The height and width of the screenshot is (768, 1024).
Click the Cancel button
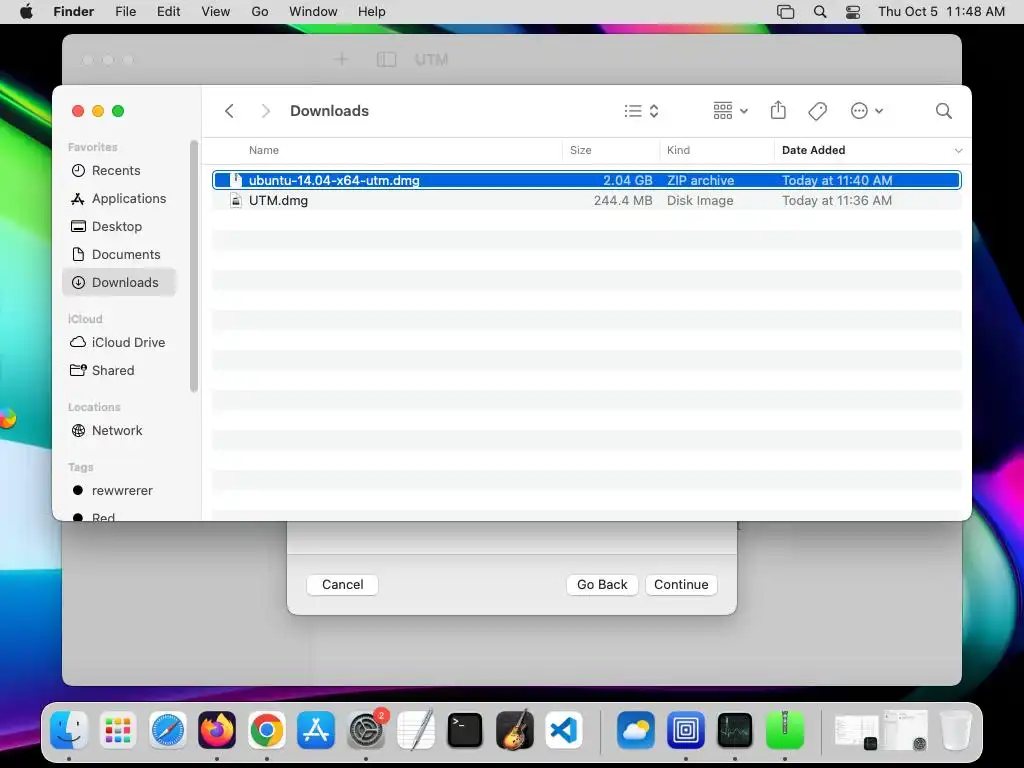342,584
